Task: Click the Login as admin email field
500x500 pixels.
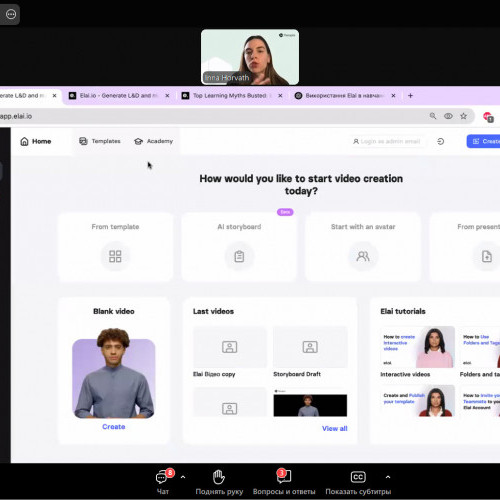Action: [387, 141]
